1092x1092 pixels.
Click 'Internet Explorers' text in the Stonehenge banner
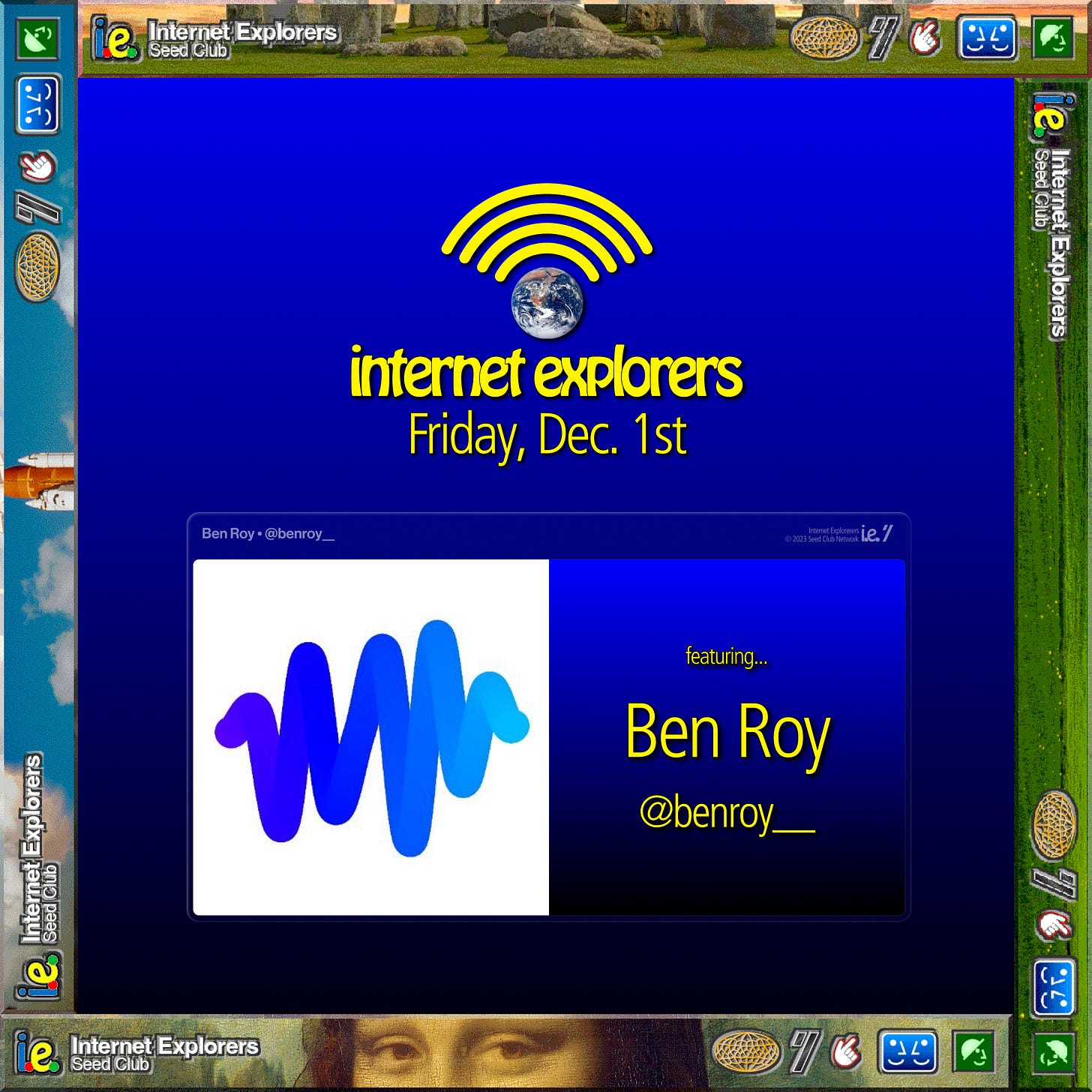click(x=243, y=31)
